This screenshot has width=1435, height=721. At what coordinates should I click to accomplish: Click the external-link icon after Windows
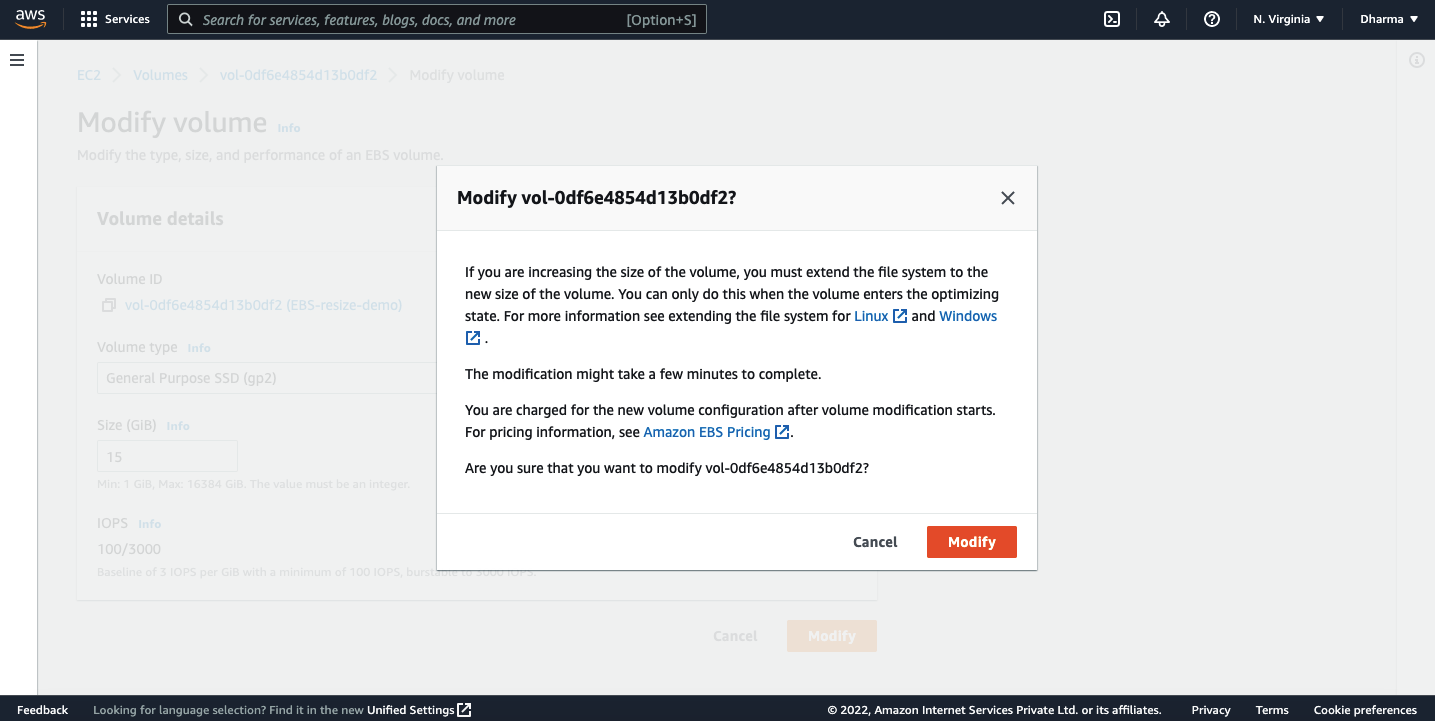point(473,338)
